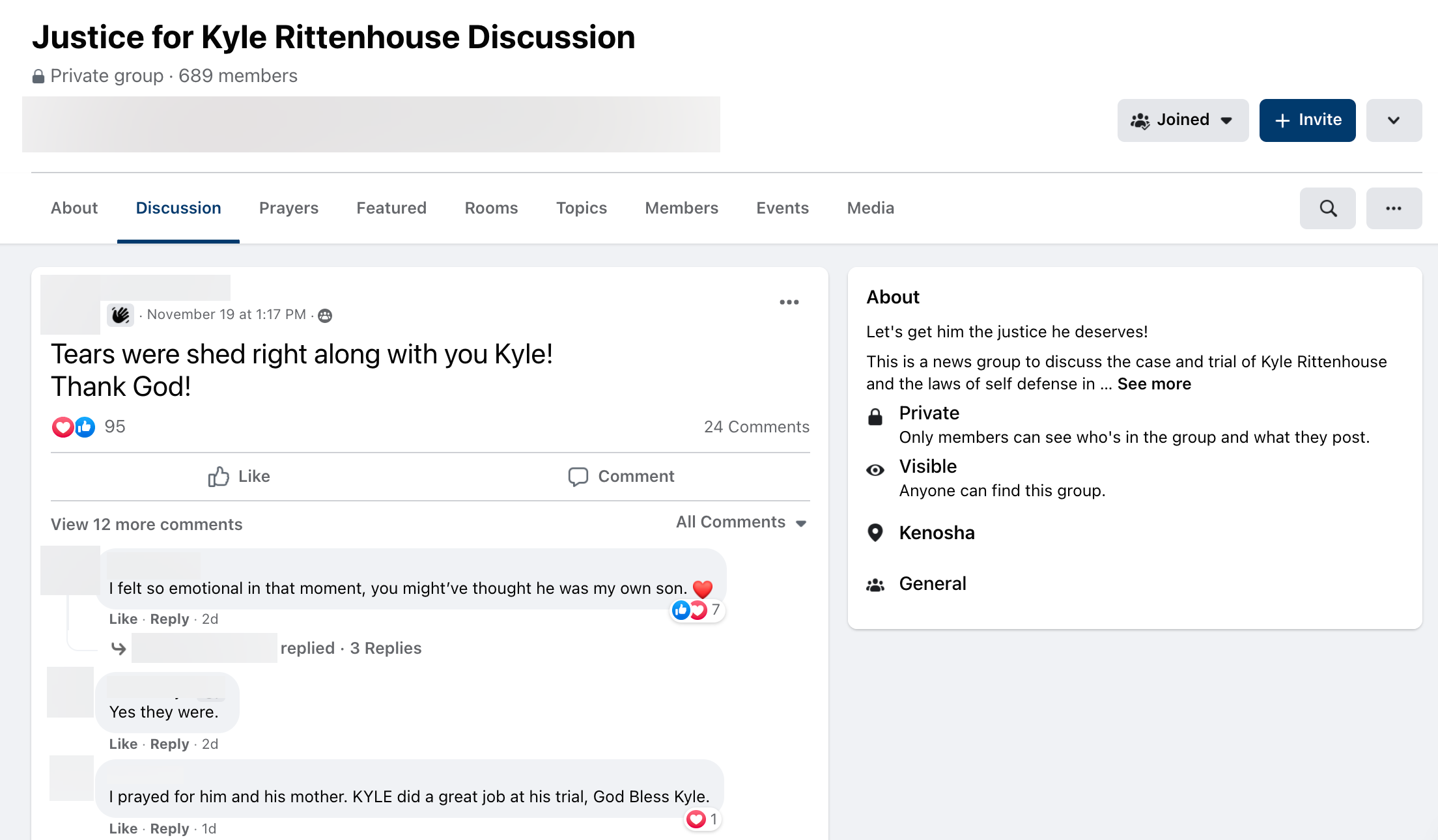Click the post audience group icon
Screen dimensions: 1438x840
[x=325, y=316]
